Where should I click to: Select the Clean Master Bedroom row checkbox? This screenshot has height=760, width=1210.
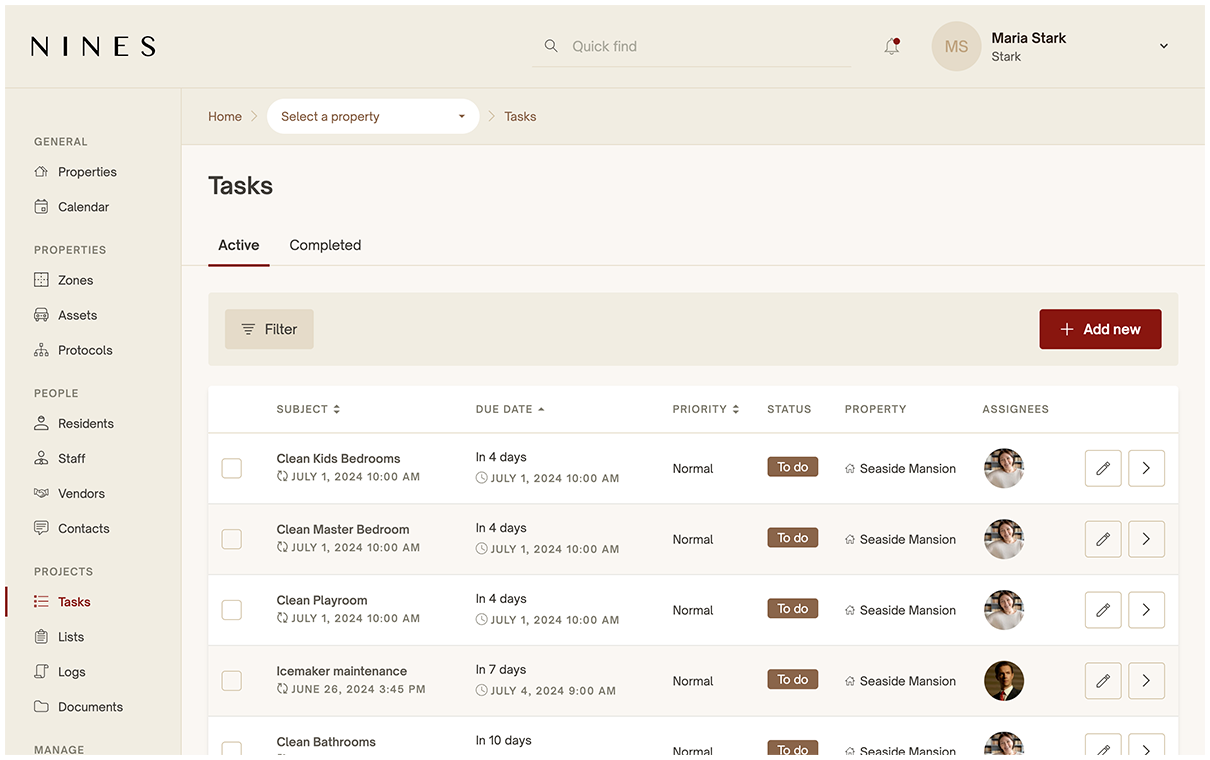(x=231, y=538)
